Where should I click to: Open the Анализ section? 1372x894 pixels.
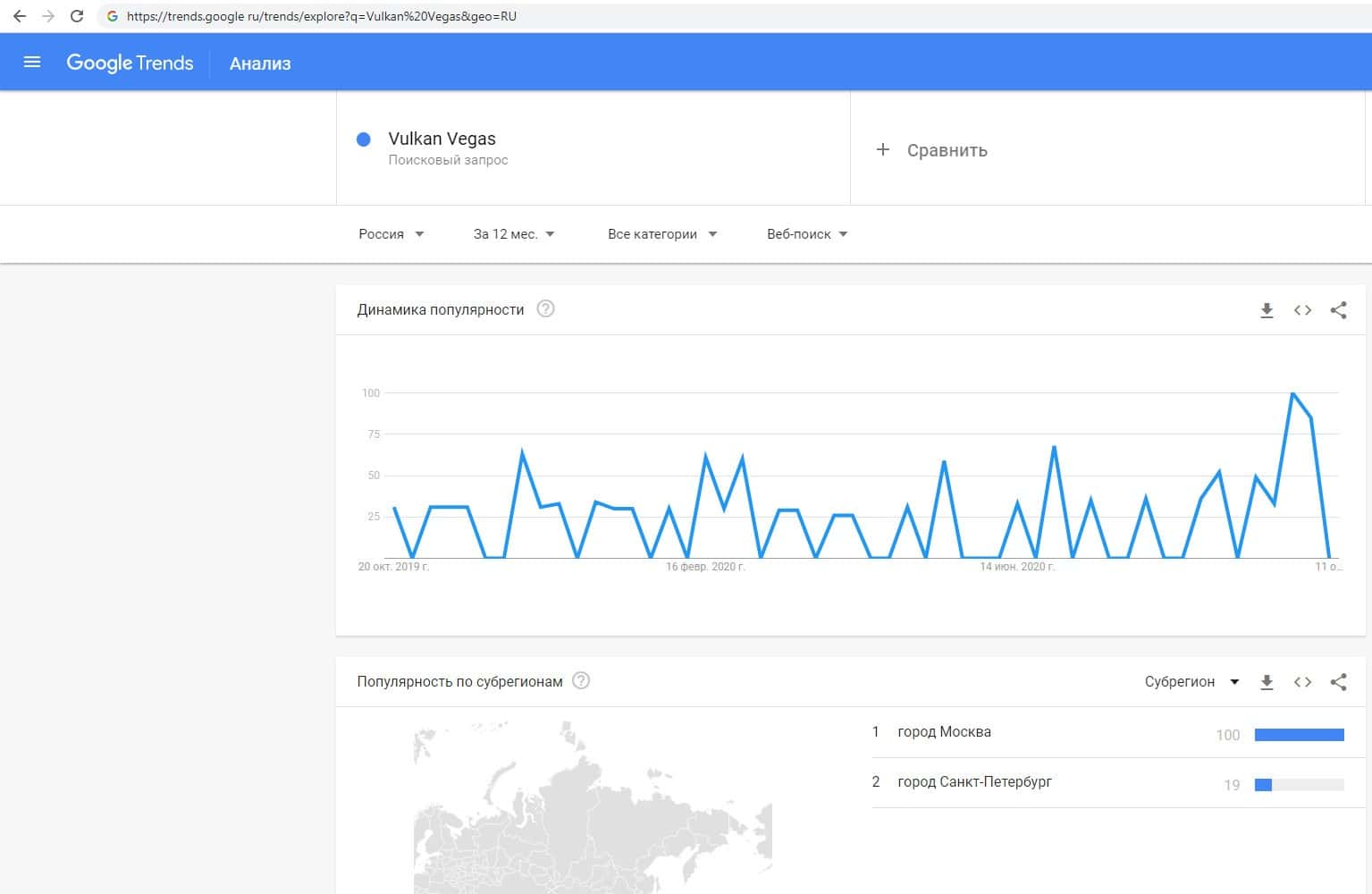(260, 63)
